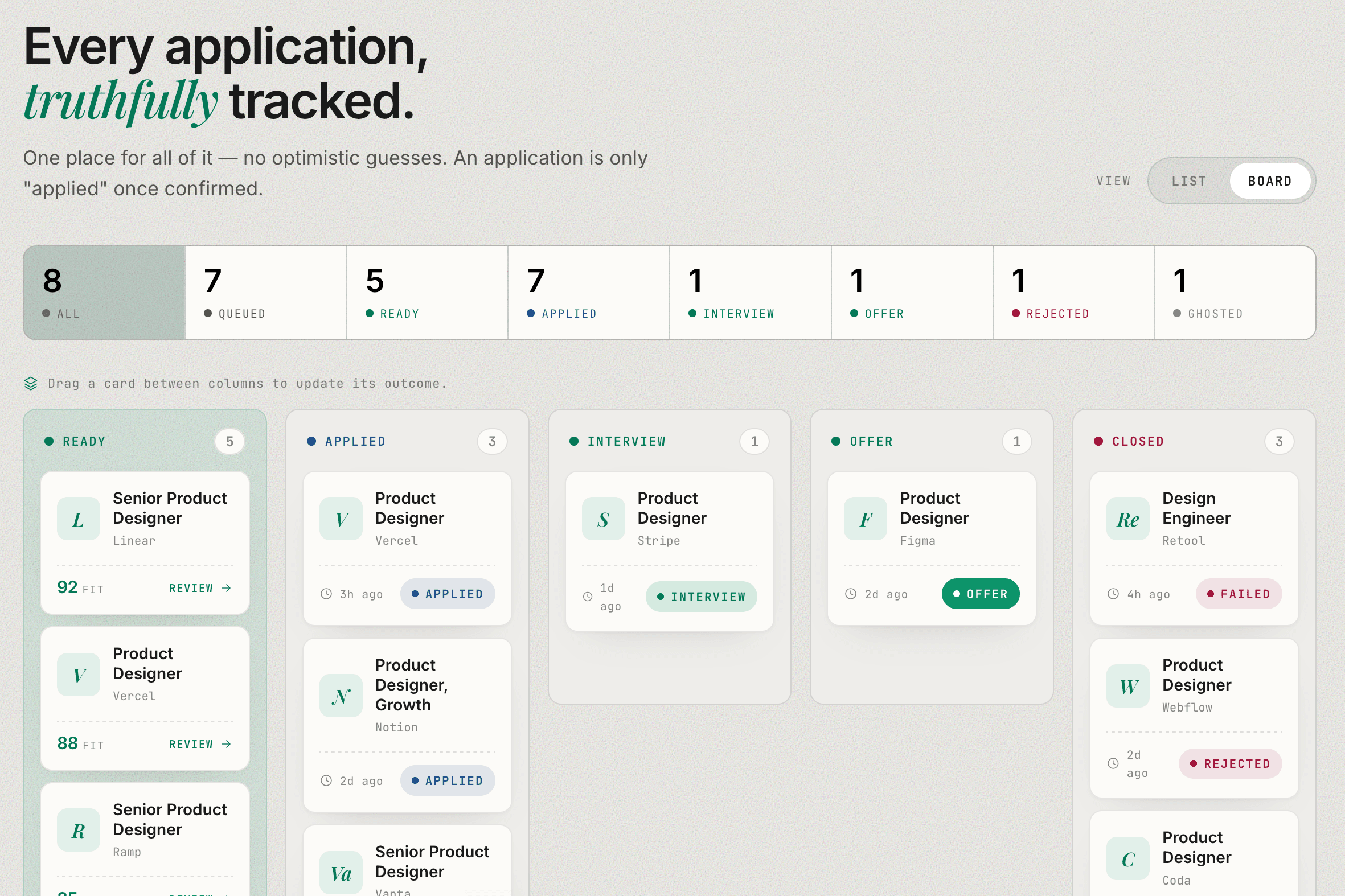Open Review link on Vercel ready card
The width and height of the screenshot is (1345, 896).
point(200,744)
